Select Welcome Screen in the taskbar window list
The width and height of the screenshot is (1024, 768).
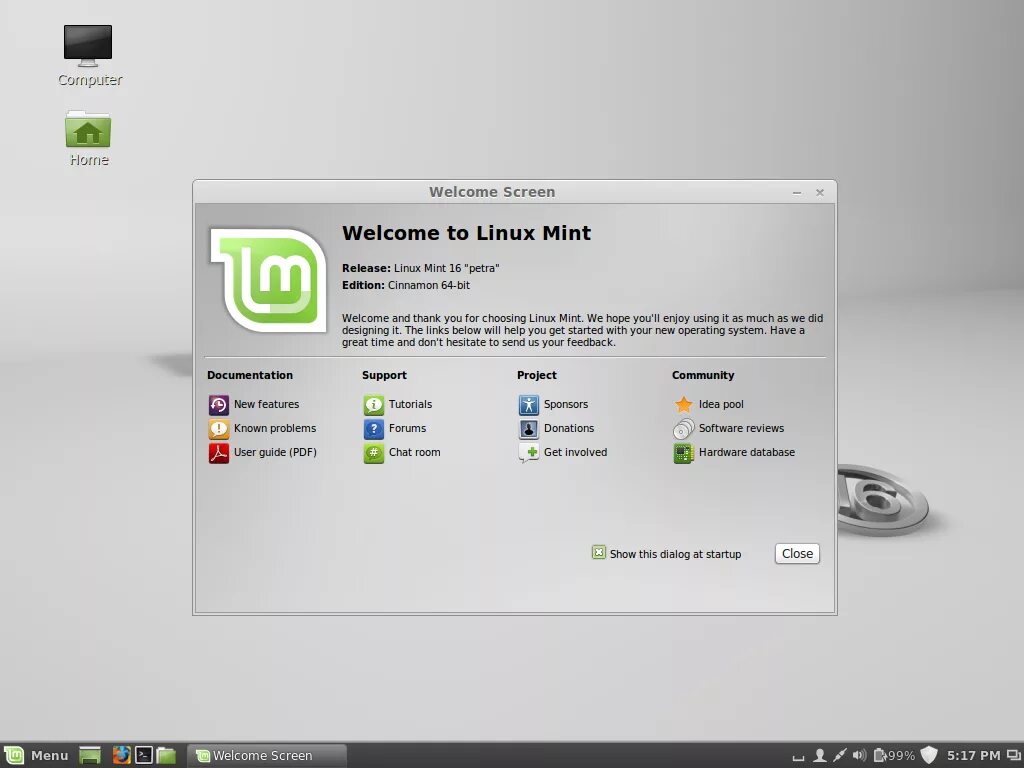[x=266, y=756]
